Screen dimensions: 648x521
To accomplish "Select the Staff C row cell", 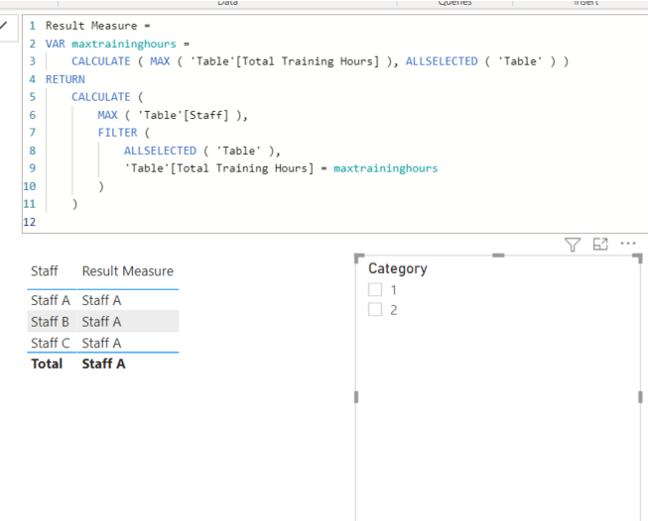I will (x=50, y=343).
